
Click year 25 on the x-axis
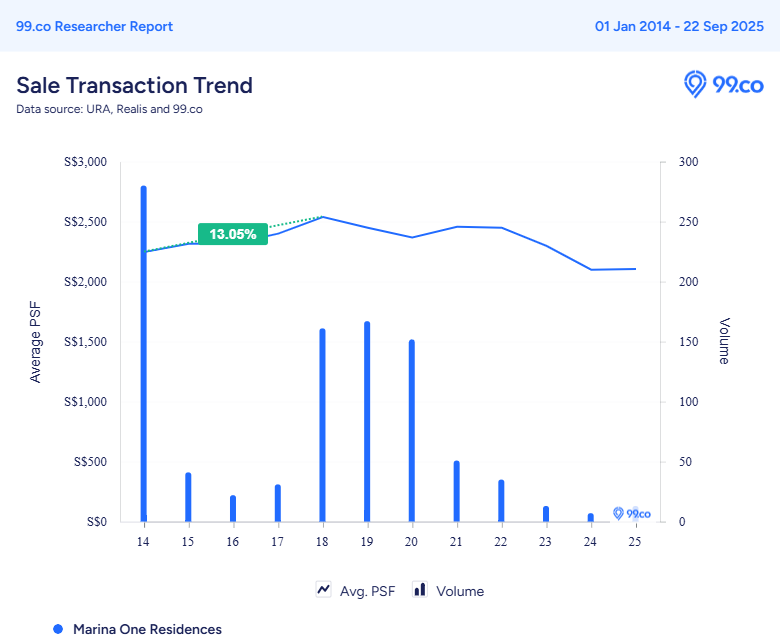point(634,541)
